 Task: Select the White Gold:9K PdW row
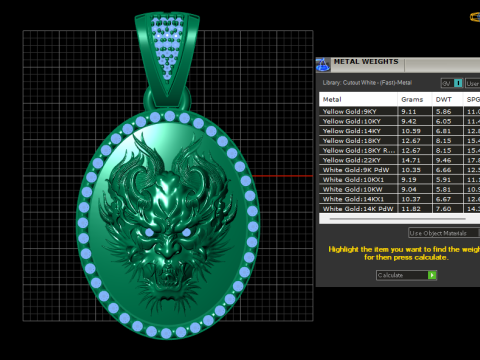400,170
